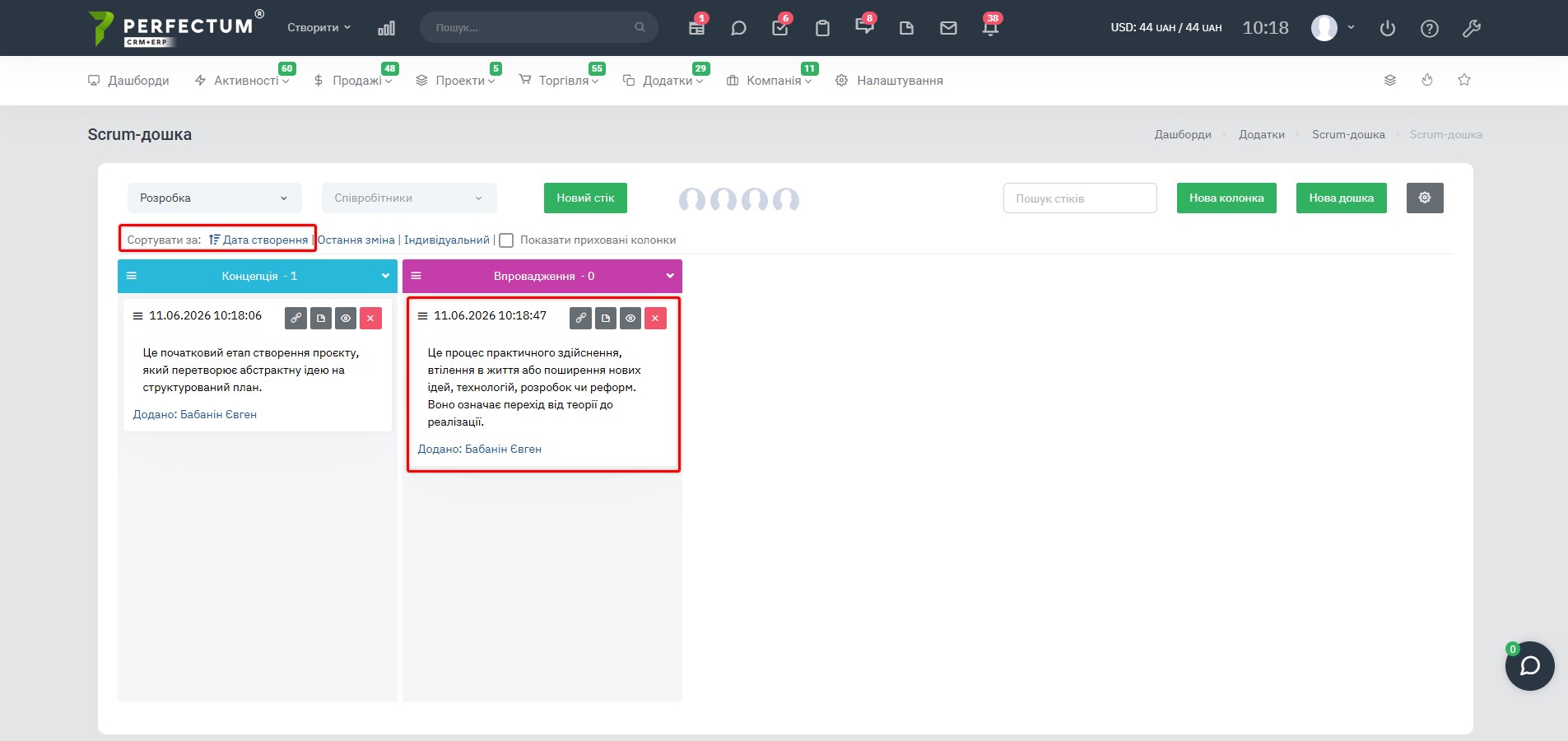Open the Співробітники dropdown

[x=409, y=198]
